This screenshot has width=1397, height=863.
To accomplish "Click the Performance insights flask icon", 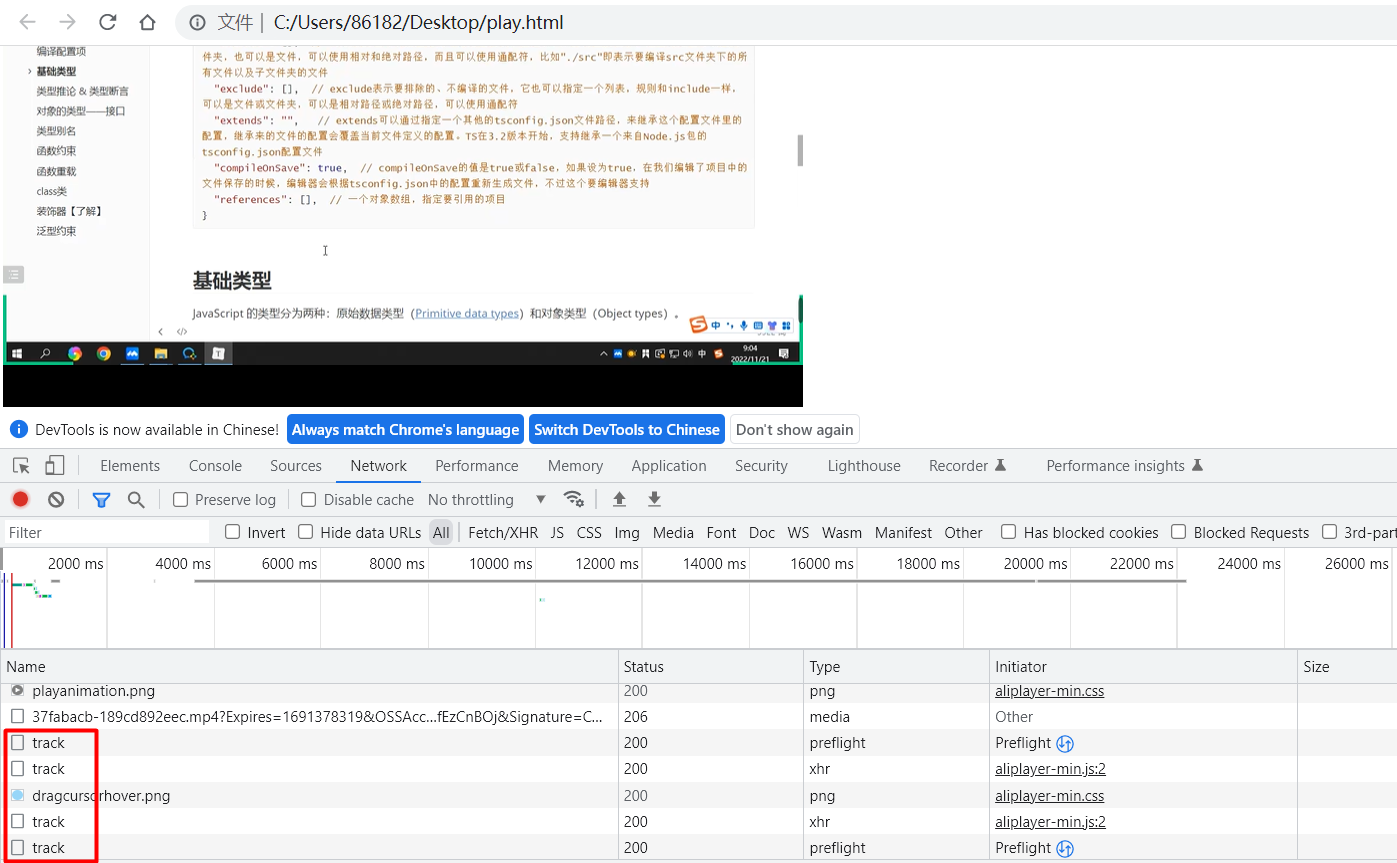I will point(1197,465).
